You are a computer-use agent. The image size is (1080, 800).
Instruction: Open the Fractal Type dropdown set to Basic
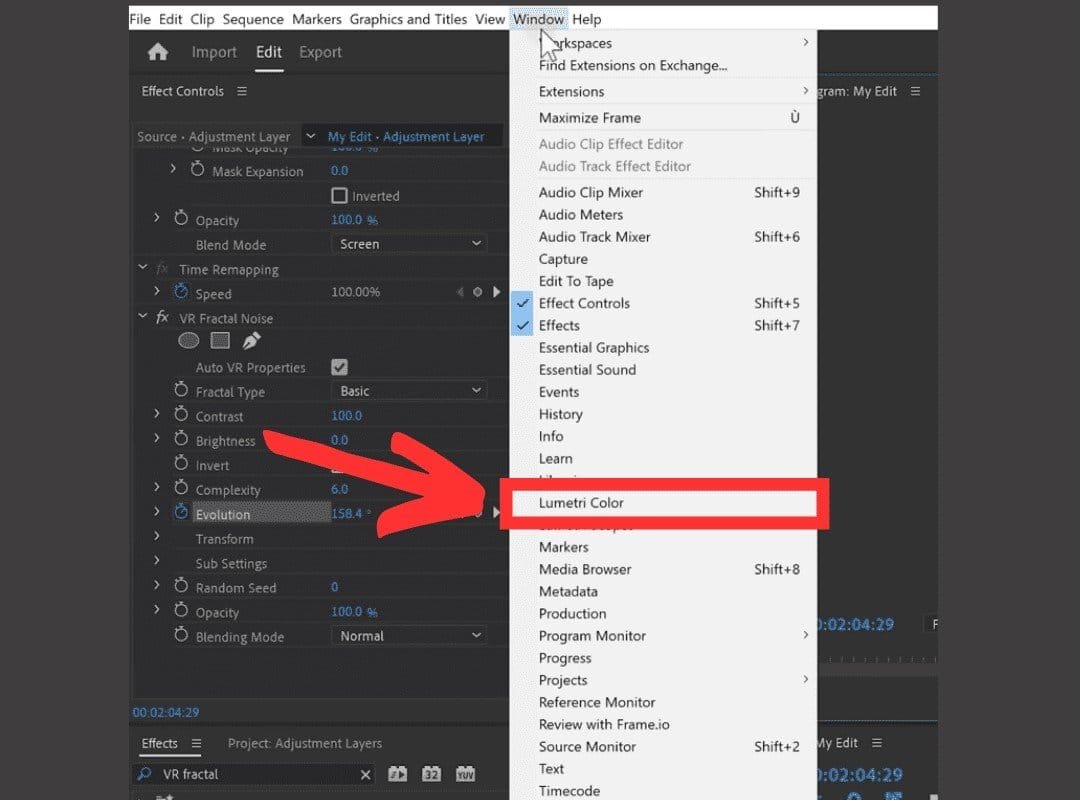(x=408, y=391)
